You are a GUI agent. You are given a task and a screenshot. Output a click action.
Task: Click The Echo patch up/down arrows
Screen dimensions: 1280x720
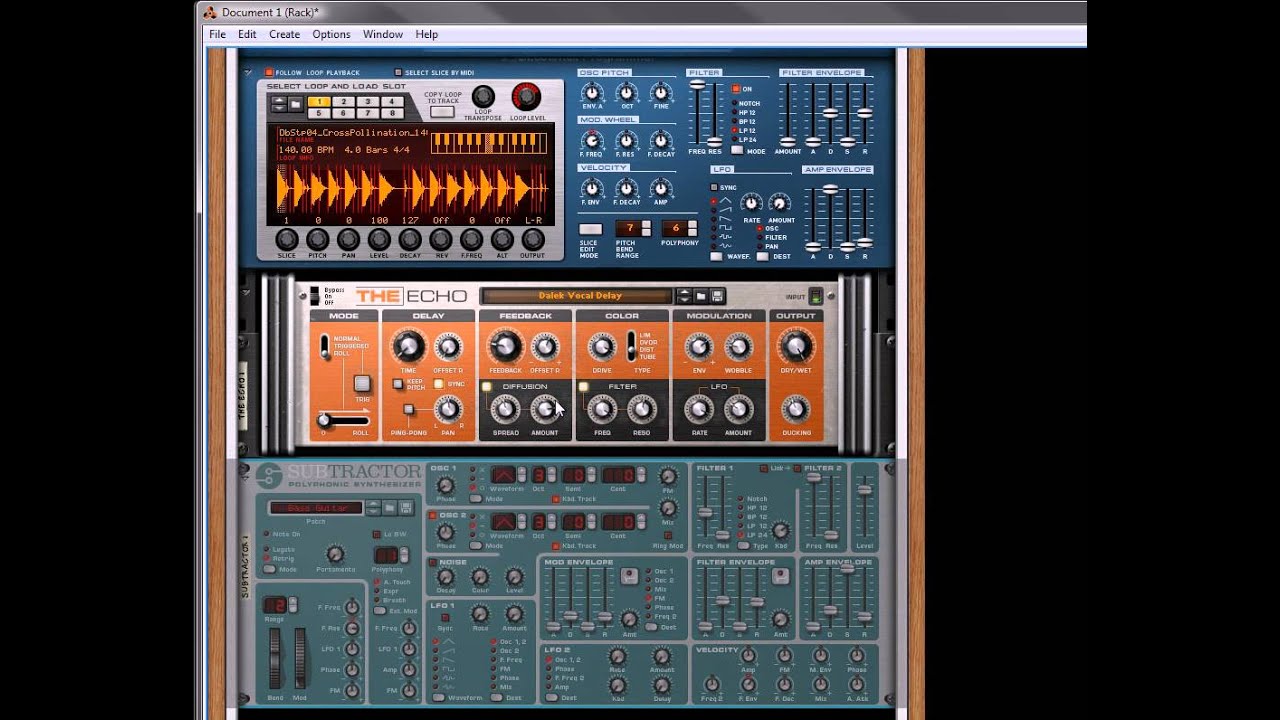click(x=684, y=296)
